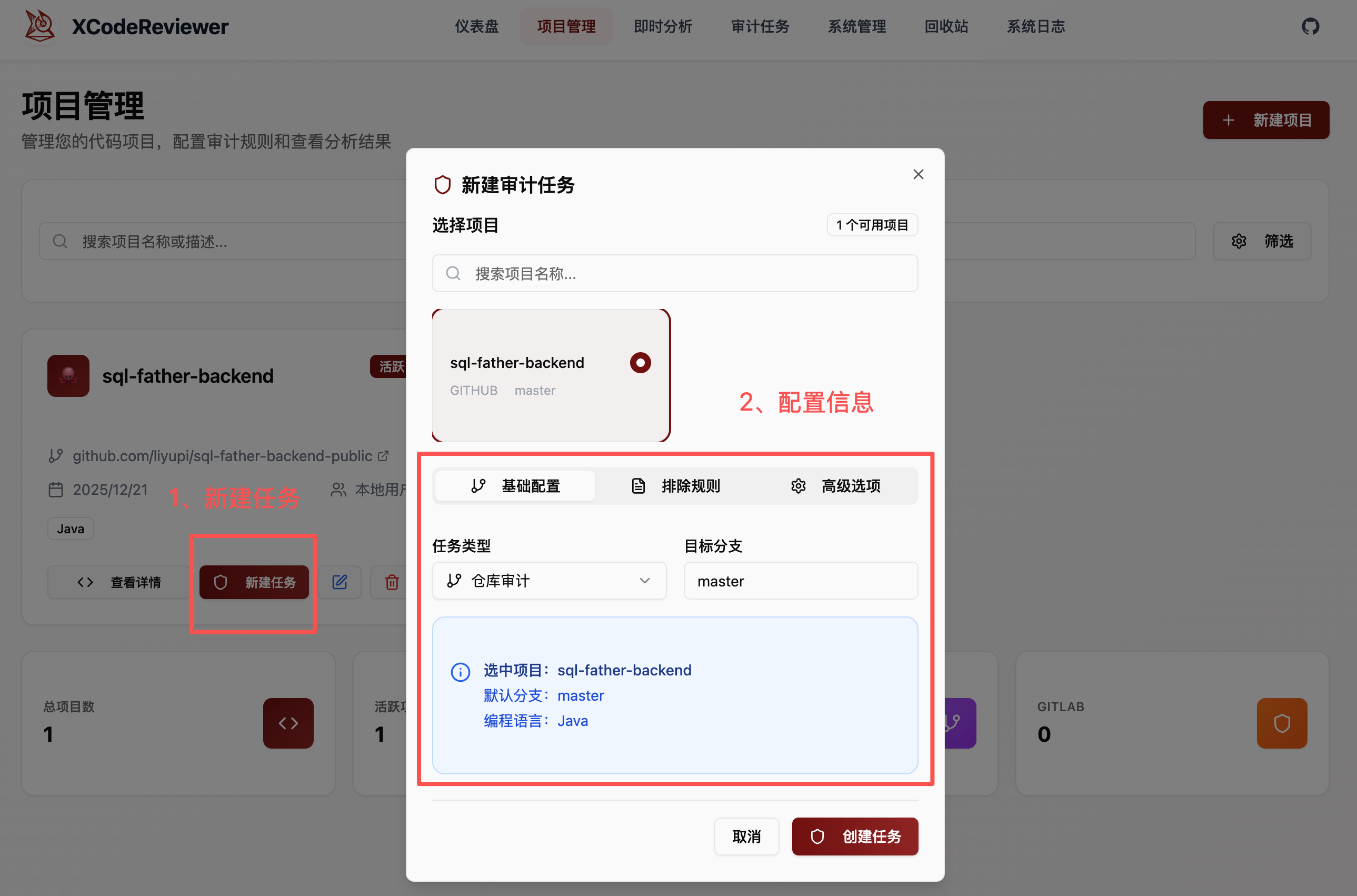The width and height of the screenshot is (1357, 896).
Task: Expand the task type selector chevron
Action: click(x=645, y=581)
